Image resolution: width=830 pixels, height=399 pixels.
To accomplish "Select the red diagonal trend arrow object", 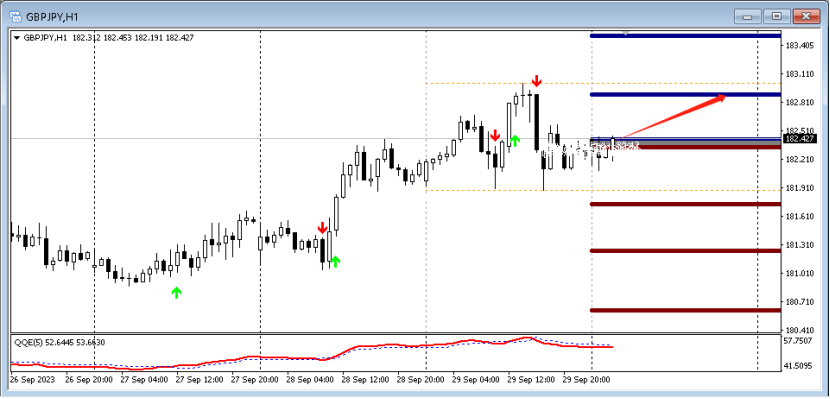I will [x=671, y=117].
